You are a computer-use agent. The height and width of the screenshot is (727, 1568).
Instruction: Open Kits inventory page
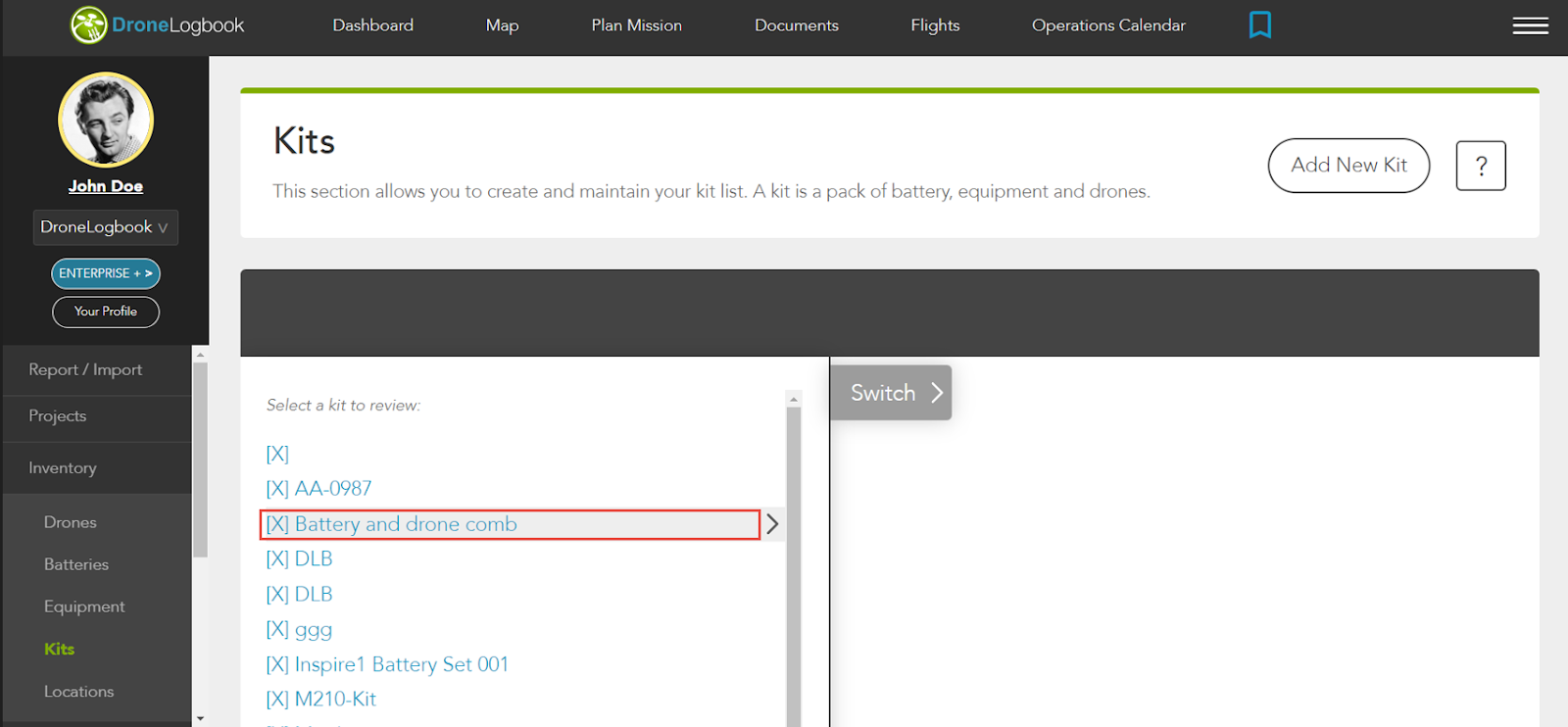(x=59, y=649)
